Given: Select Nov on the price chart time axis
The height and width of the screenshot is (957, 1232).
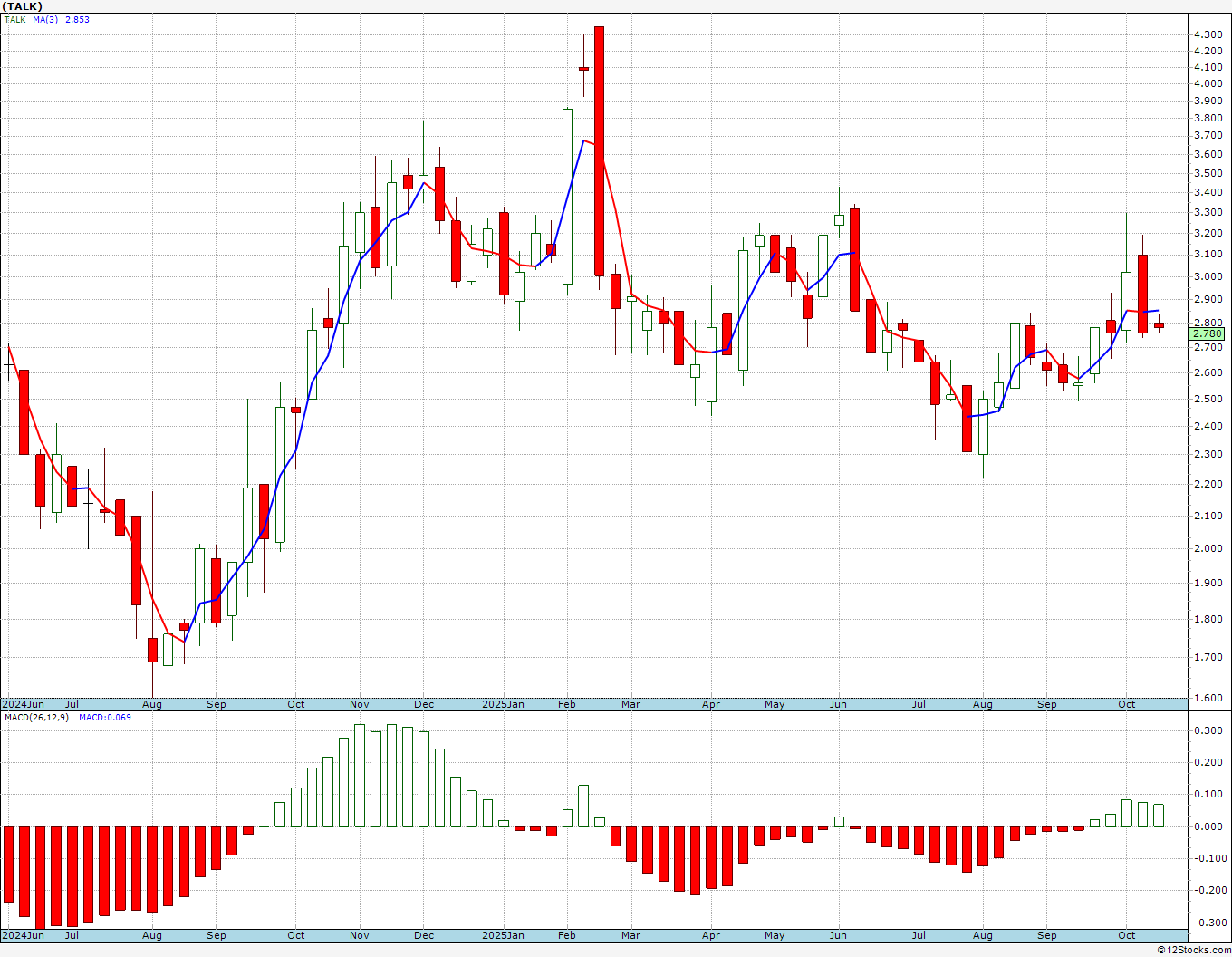Looking at the screenshot, I should pos(359,704).
